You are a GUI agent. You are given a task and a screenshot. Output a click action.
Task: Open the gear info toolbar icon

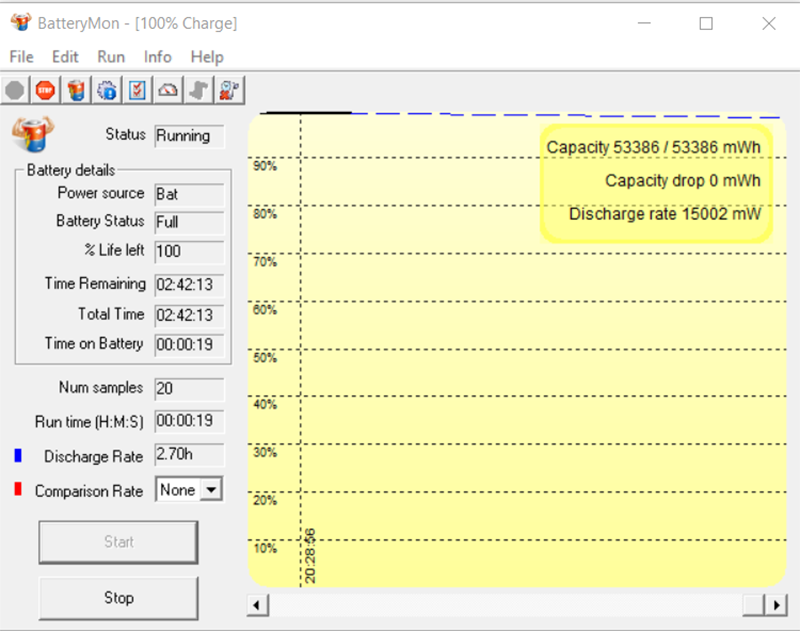pos(107,91)
